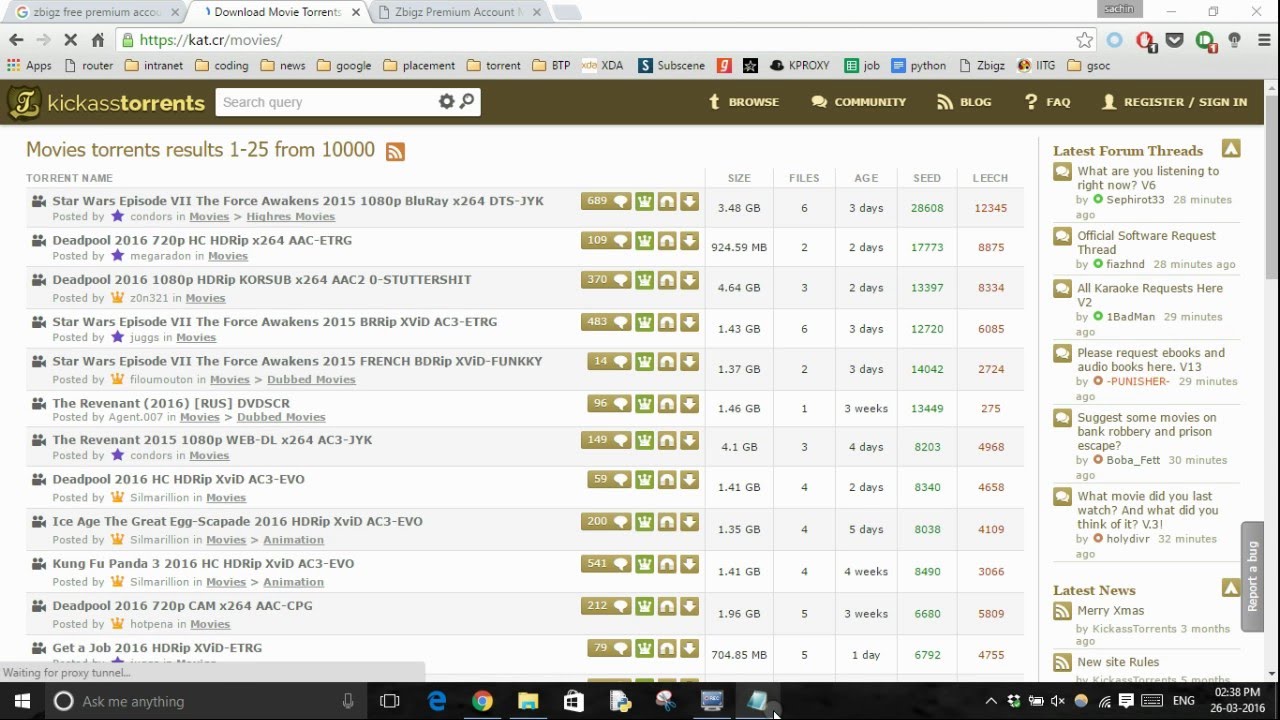View 370 comments on Deadpool 1080p KORSUB
Image resolution: width=1280 pixels, height=720 pixels.
pos(606,280)
